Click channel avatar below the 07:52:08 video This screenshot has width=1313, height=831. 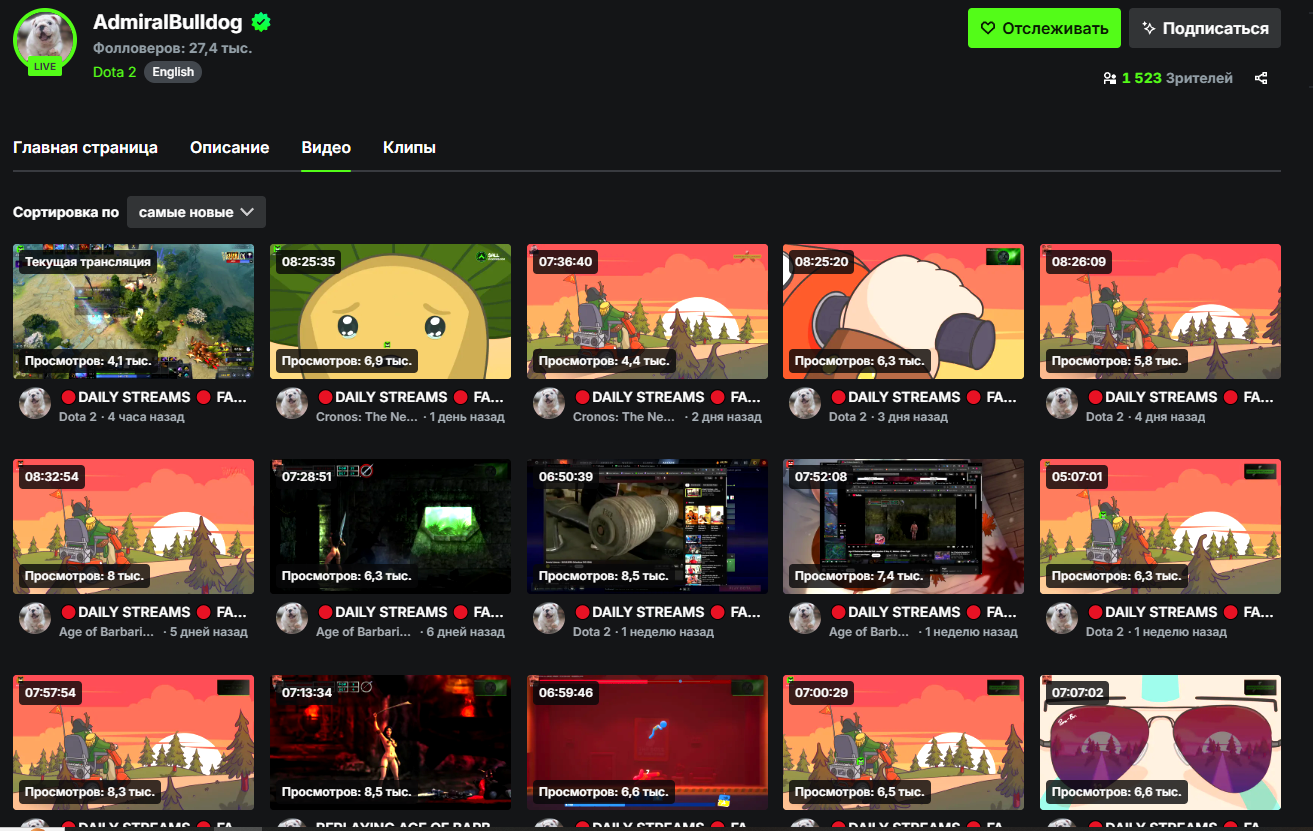point(805,618)
